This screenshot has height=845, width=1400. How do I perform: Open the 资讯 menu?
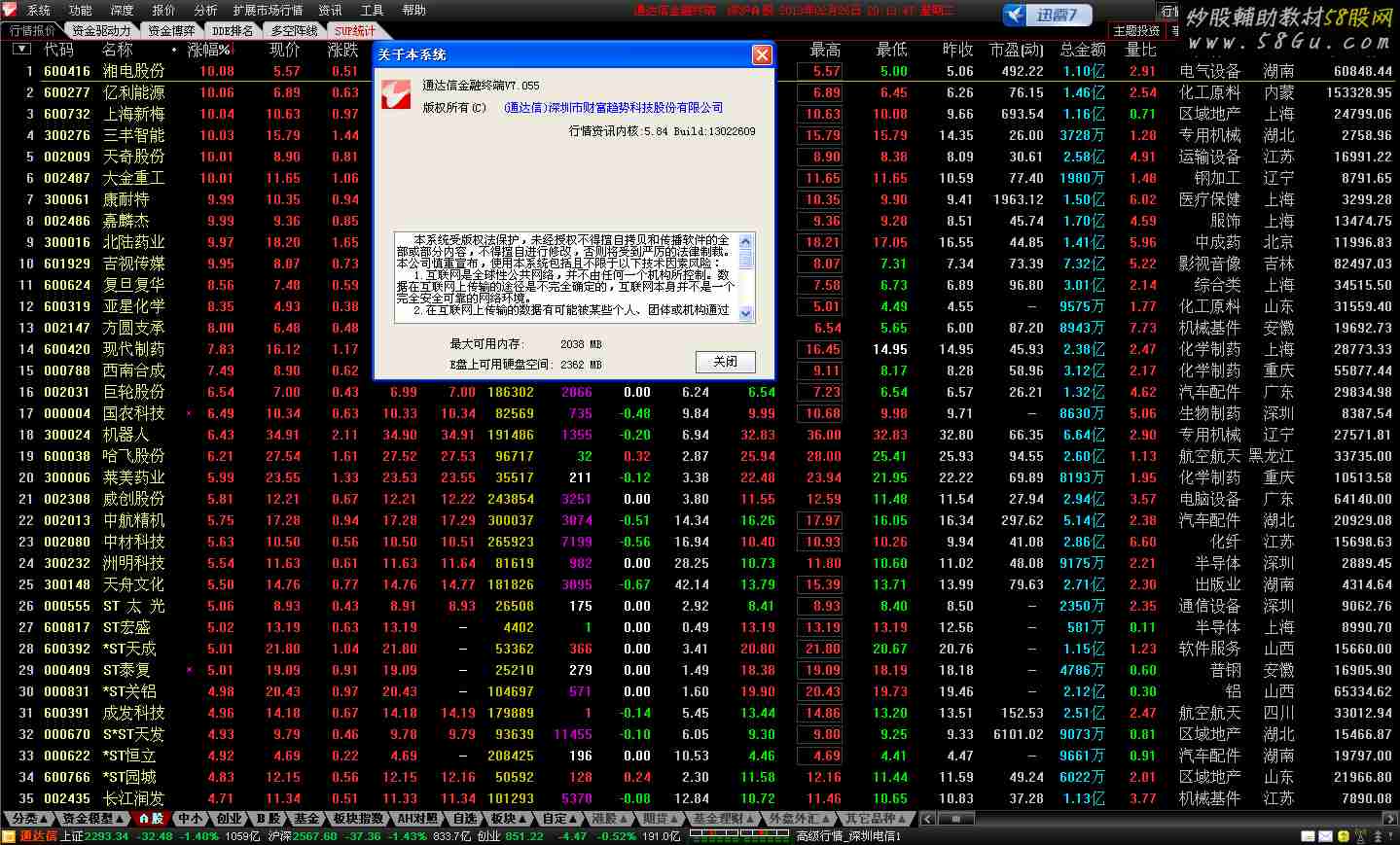(x=330, y=10)
